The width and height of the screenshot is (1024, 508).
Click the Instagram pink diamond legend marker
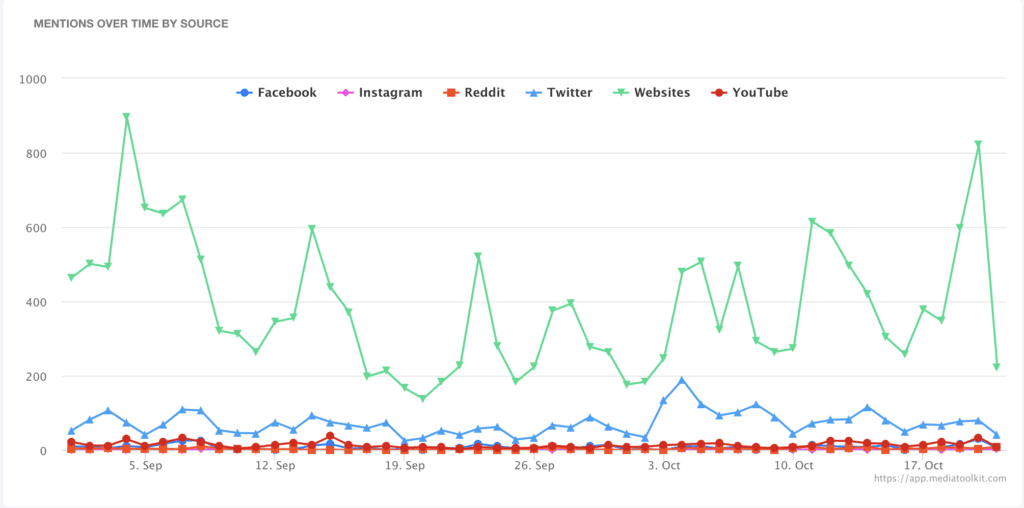345,93
